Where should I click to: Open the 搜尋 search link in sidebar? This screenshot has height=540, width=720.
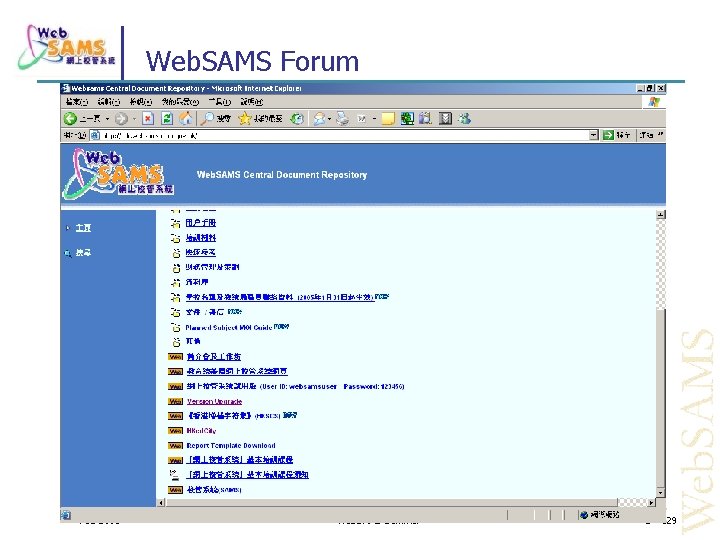83,253
